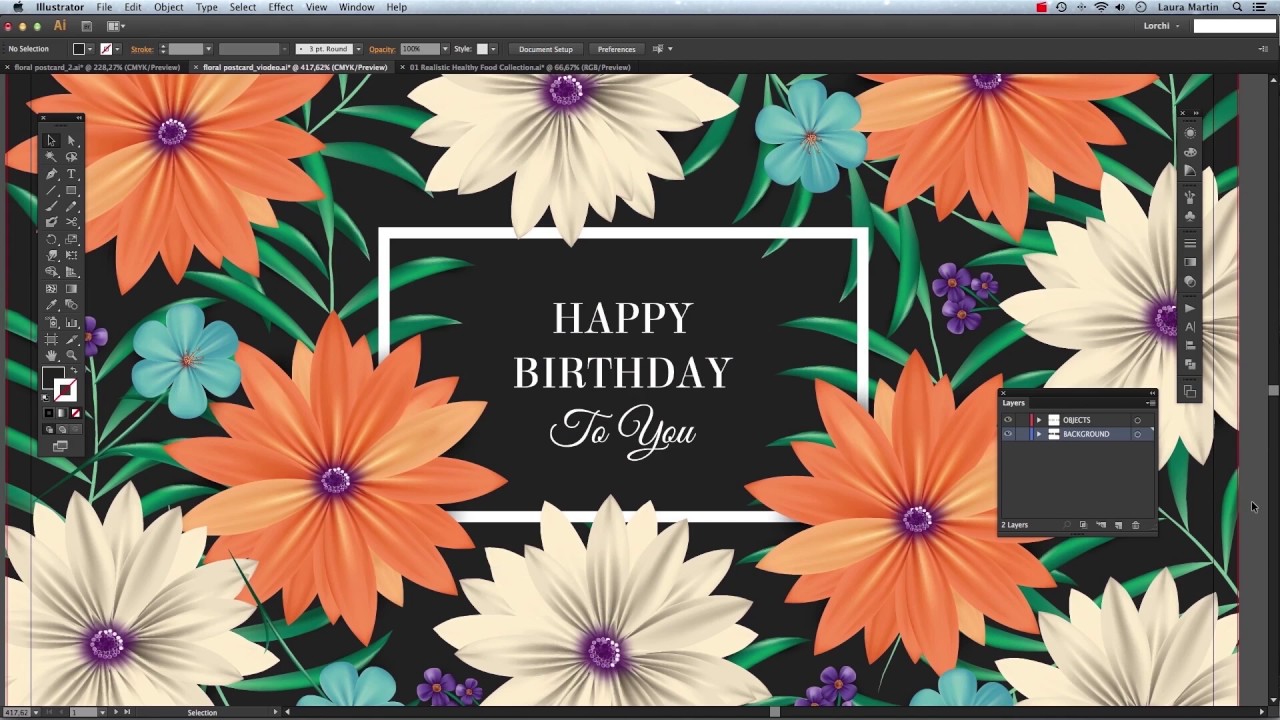1280x720 pixels.
Task: Open the Stroke panel icon in dock
Action: click(x=1190, y=243)
